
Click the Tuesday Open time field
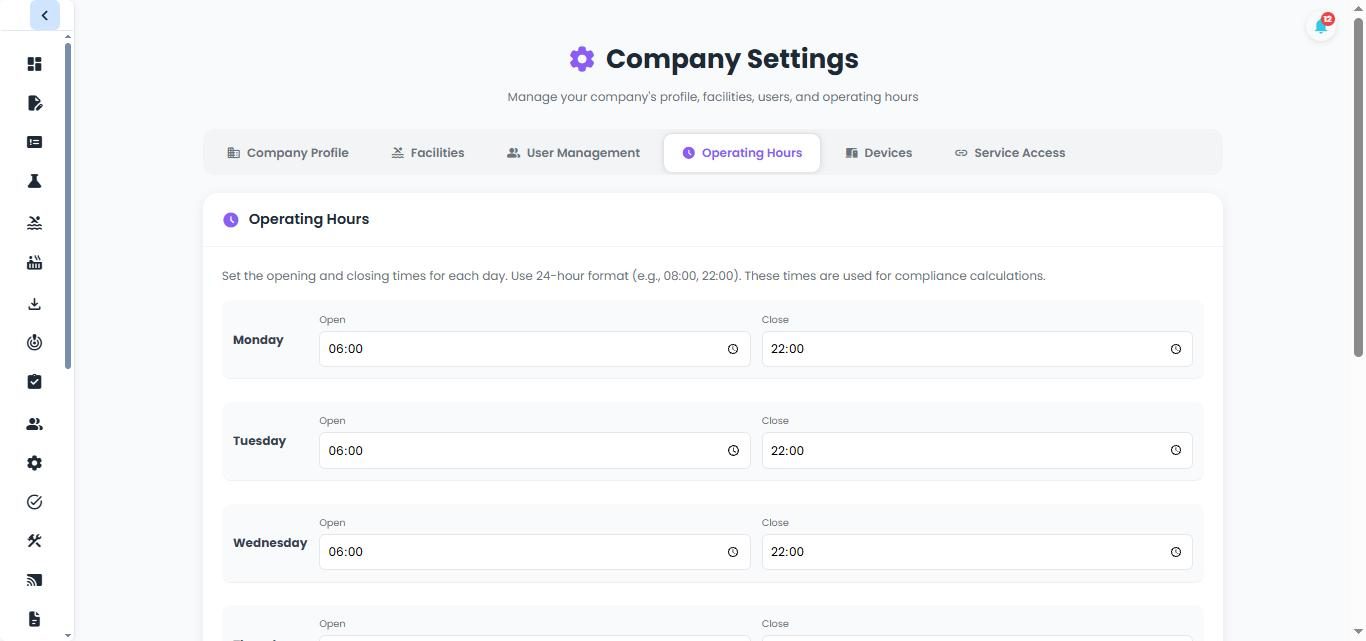coord(535,451)
